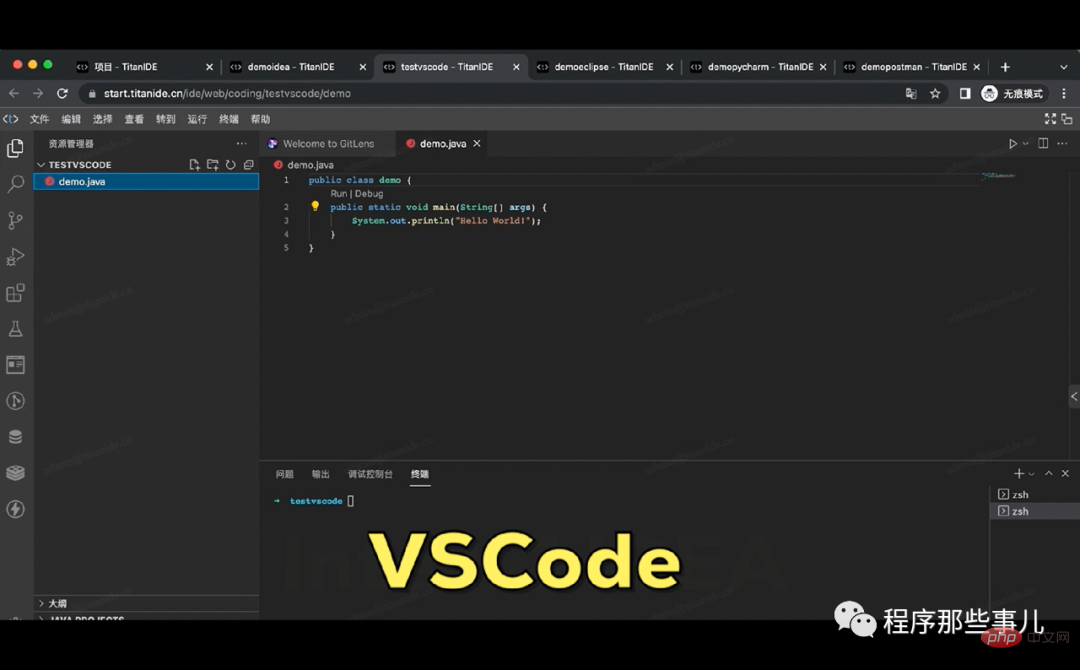The image size is (1080, 670).
Task: Open the 运行 menu
Action: [197, 119]
